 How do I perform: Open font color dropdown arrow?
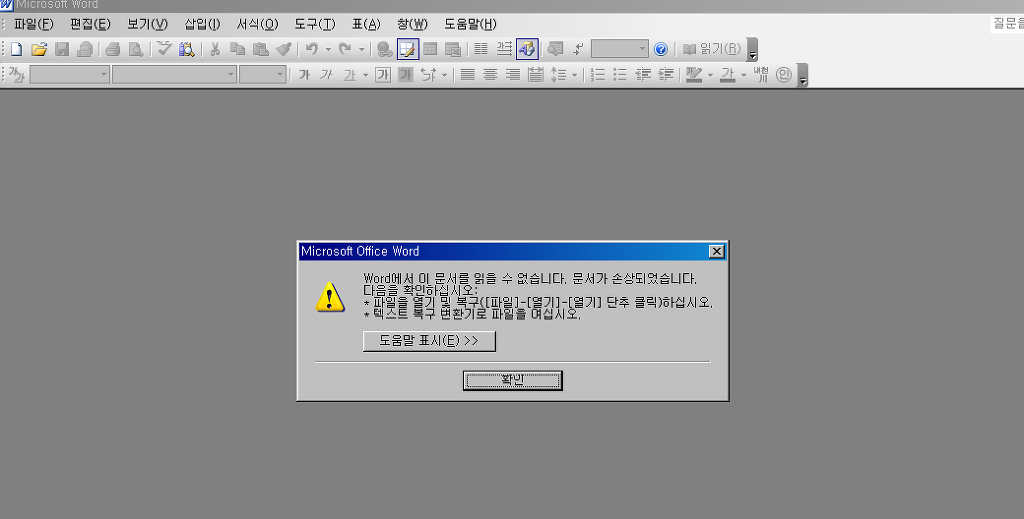743,75
